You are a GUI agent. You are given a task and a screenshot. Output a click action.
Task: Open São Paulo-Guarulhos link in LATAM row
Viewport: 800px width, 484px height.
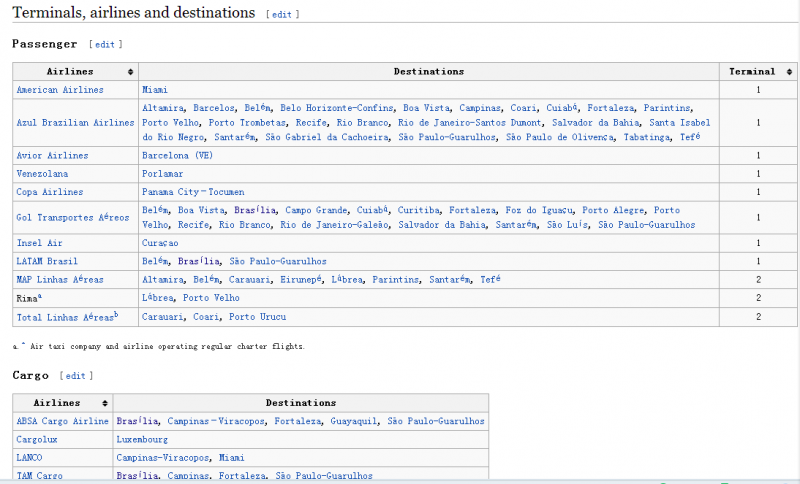(278, 262)
